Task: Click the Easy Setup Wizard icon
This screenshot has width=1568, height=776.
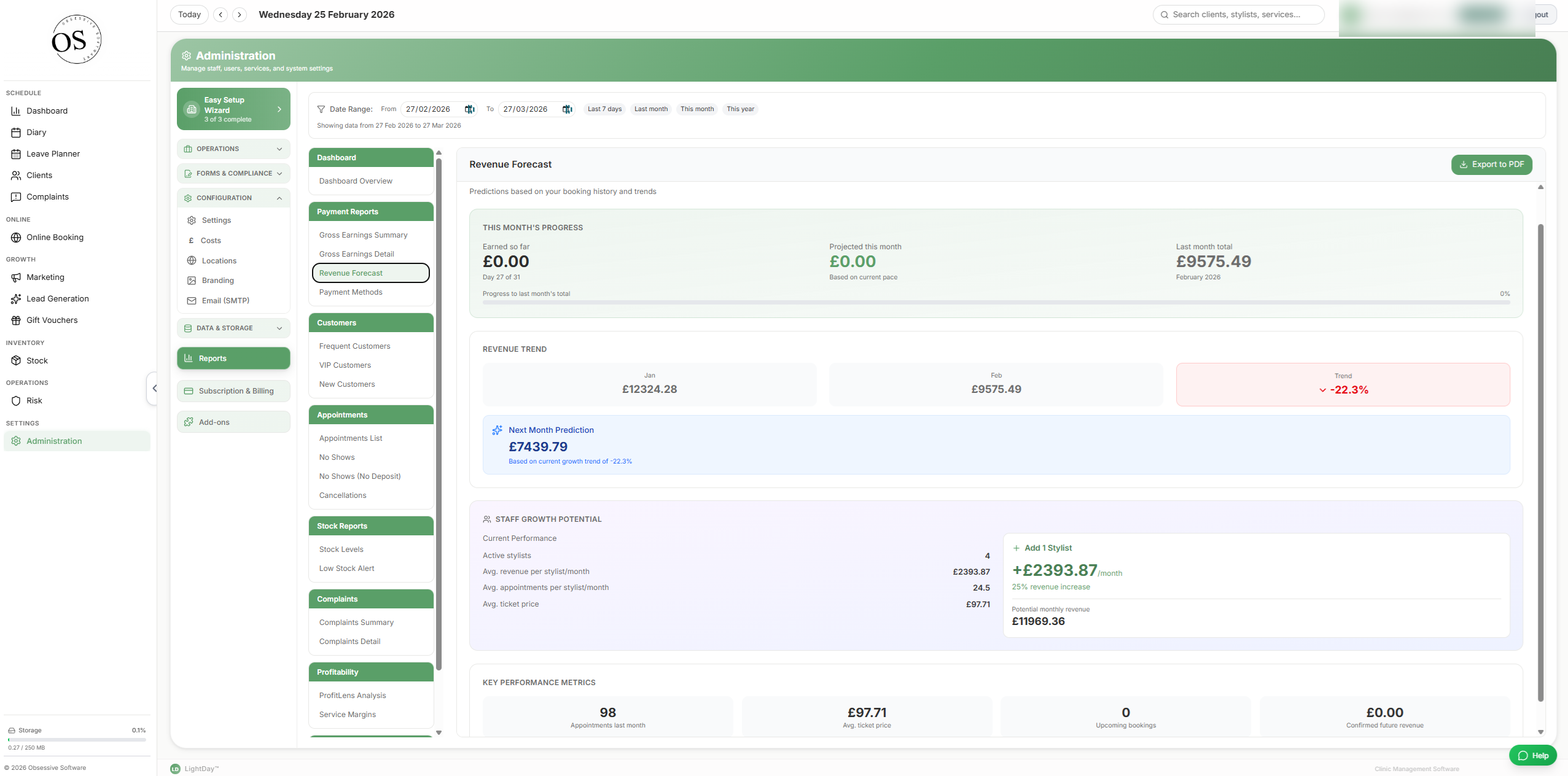Action: 192,109
